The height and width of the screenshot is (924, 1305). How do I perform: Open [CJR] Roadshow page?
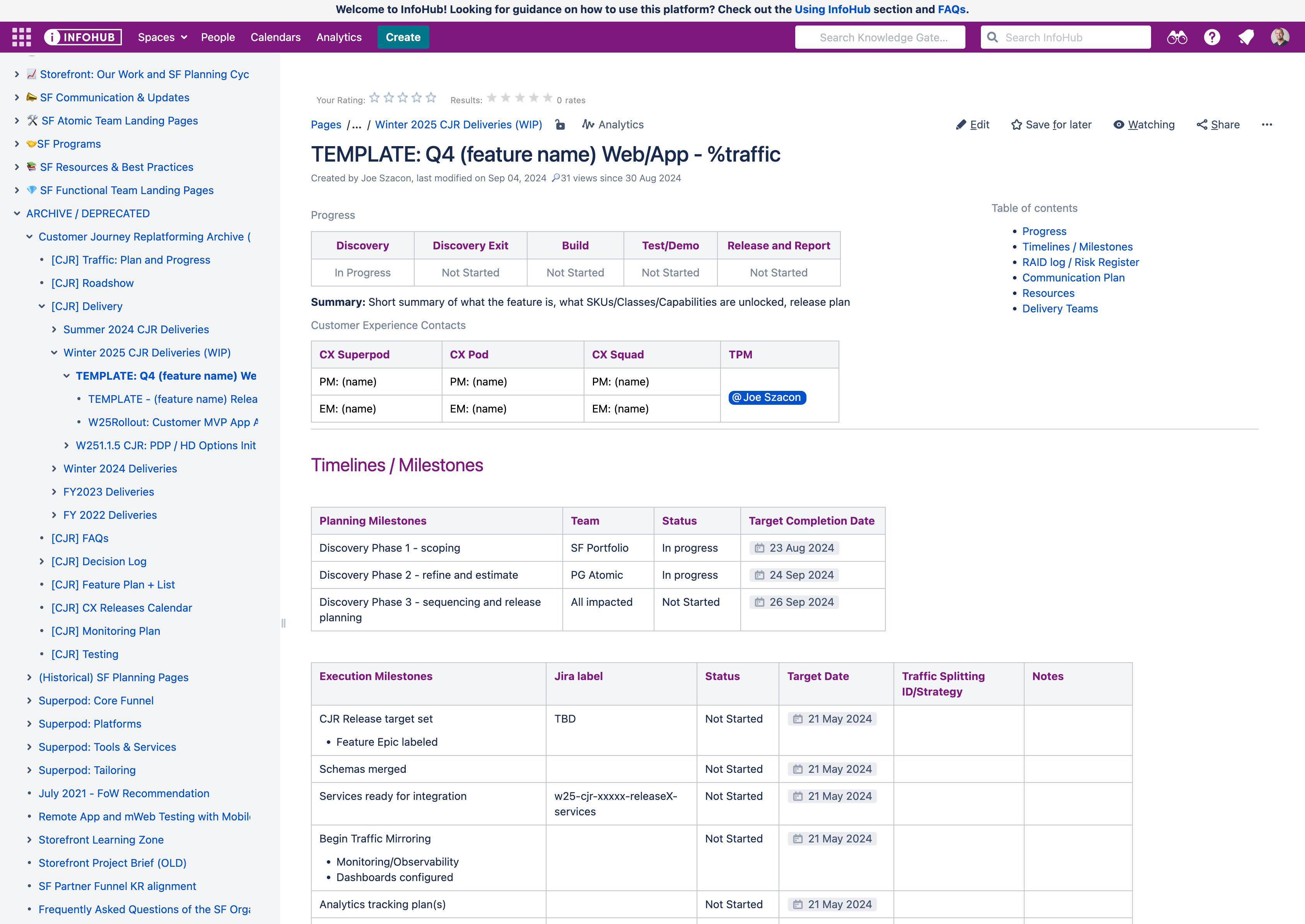click(x=92, y=283)
